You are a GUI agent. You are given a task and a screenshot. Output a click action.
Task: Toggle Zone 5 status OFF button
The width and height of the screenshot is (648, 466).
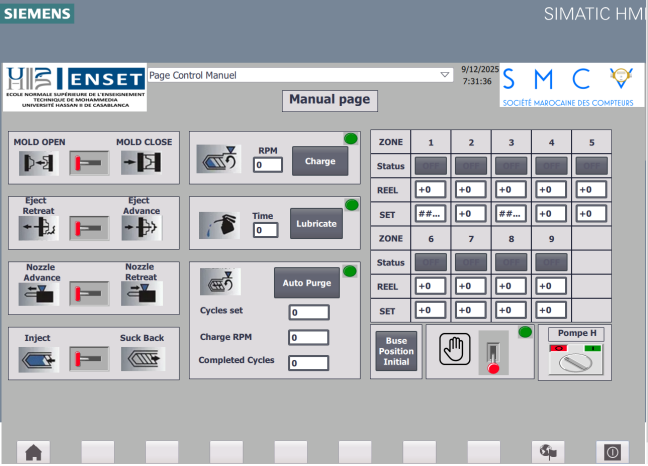pos(591,166)
